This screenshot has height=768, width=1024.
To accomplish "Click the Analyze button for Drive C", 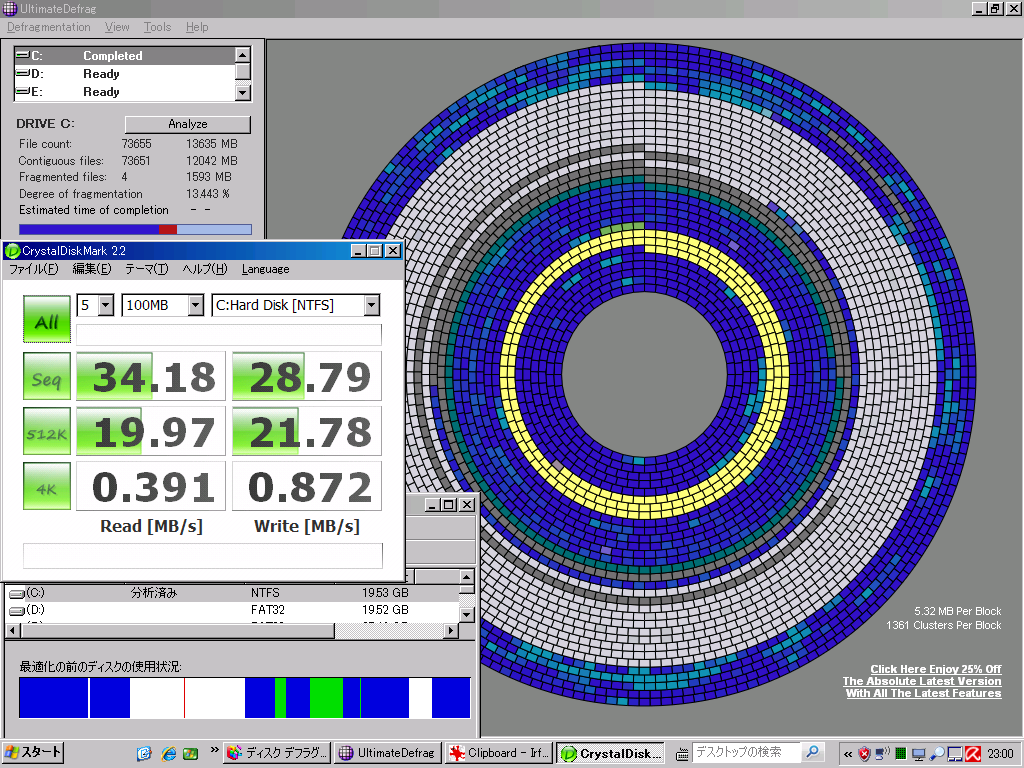I will click(x=187, y=124).
